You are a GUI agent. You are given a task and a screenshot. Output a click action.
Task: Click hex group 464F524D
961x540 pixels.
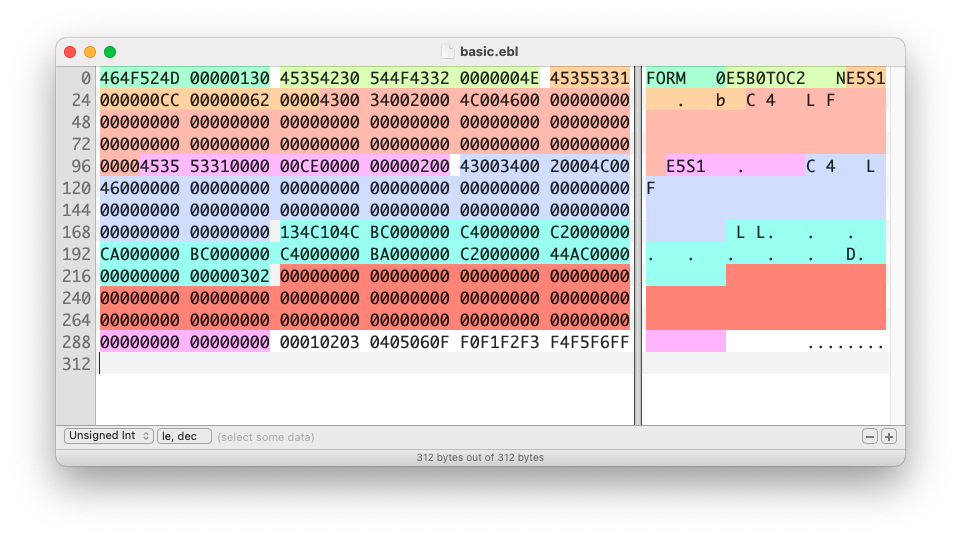pyautogui.click(x=140, y=78)
